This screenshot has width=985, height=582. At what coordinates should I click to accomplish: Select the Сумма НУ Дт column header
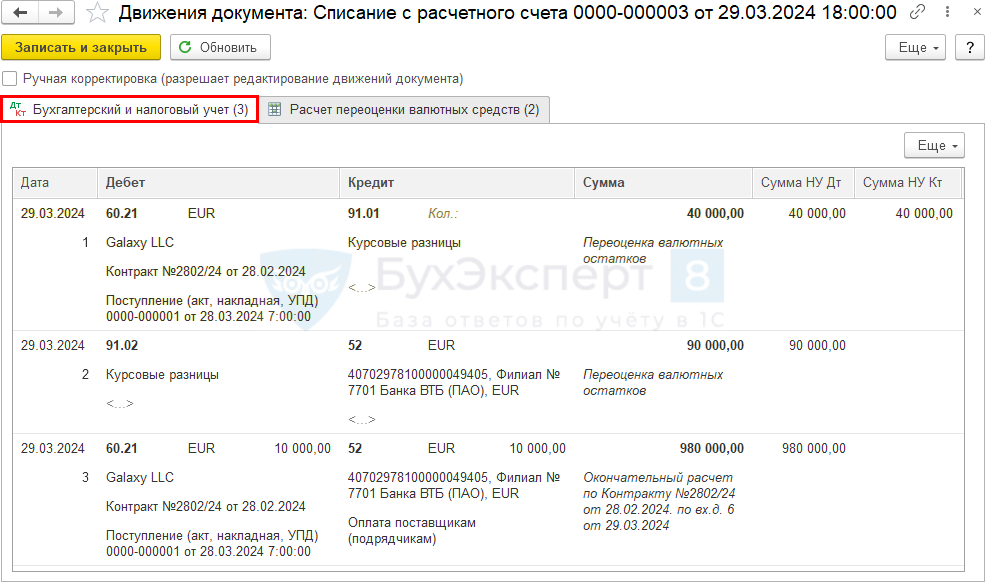[801, 183]
